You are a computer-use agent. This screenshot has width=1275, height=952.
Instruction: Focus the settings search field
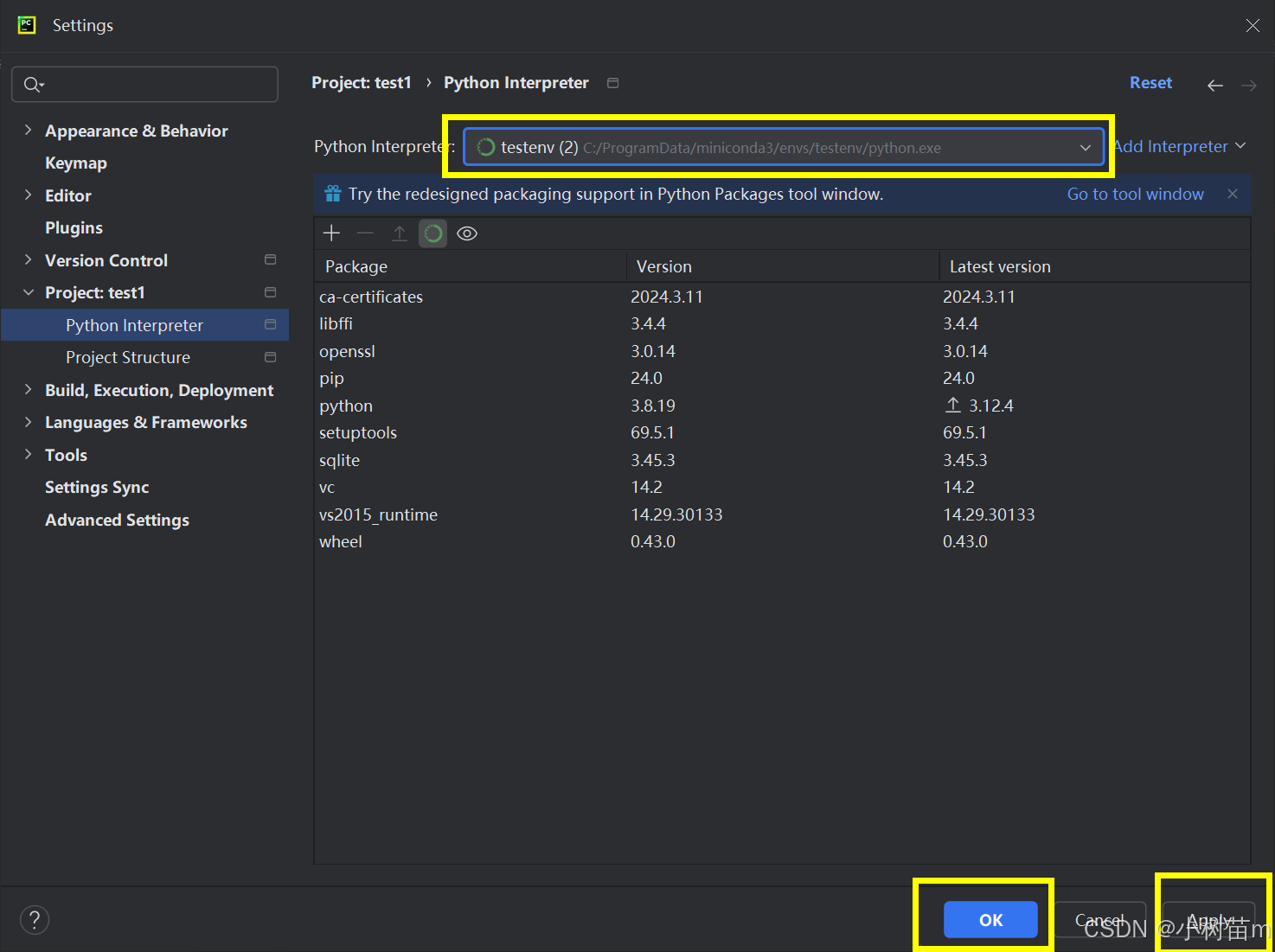pyautogui.click(x=144, y=84)
